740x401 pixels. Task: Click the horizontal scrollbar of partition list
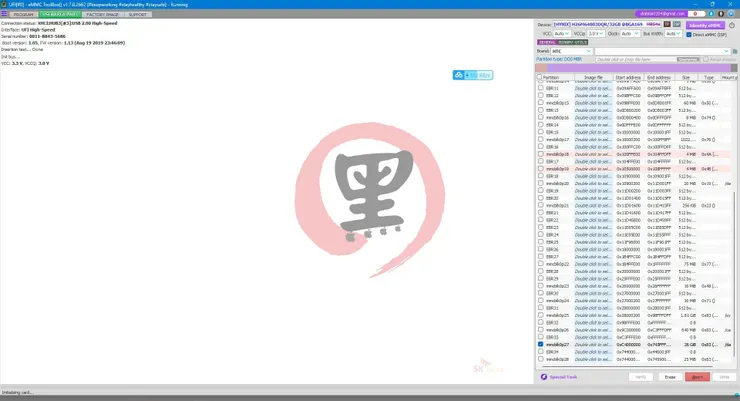tap(628, 366)
